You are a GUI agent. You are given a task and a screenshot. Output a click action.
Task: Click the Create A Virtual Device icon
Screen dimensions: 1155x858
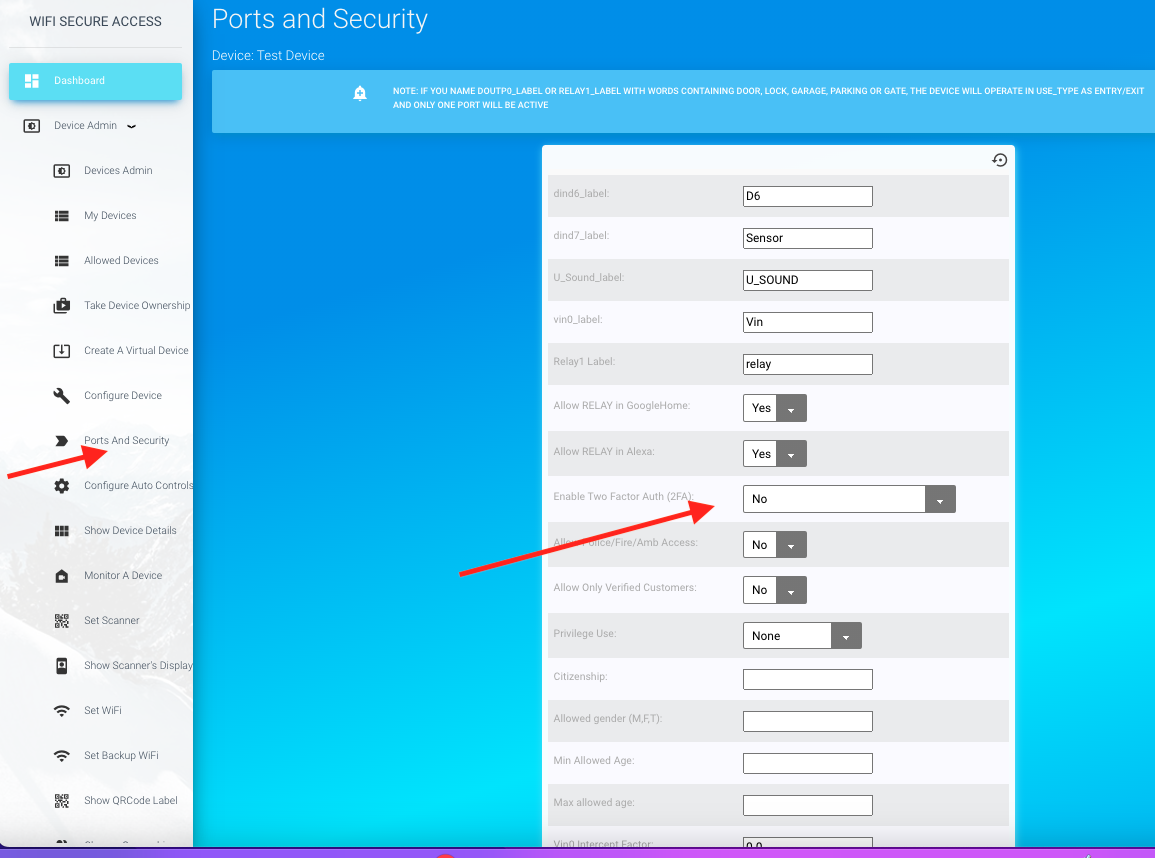click(62, 351)
